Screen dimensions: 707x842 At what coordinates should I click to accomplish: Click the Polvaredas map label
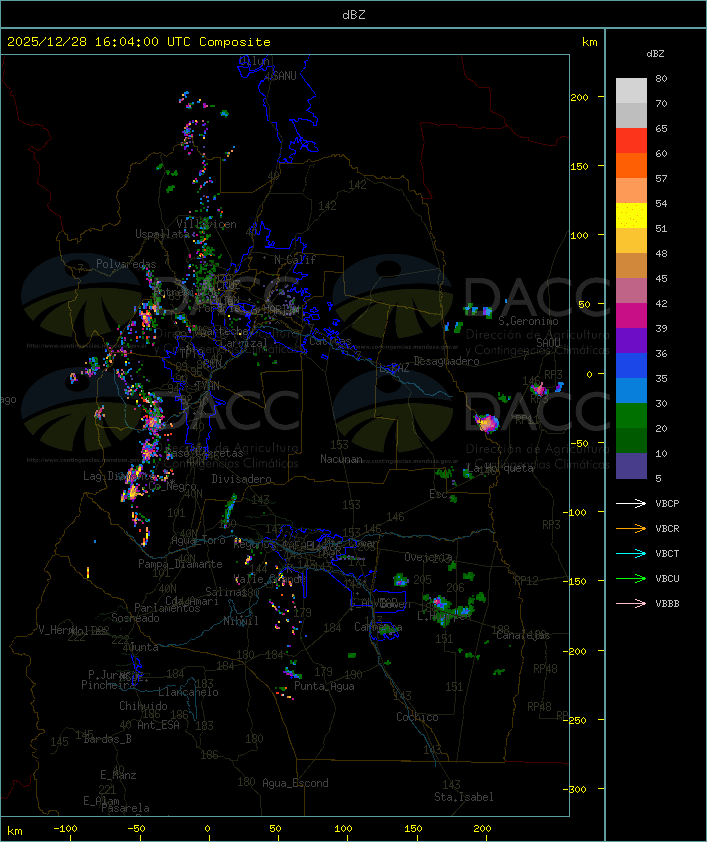pos(126,264)
